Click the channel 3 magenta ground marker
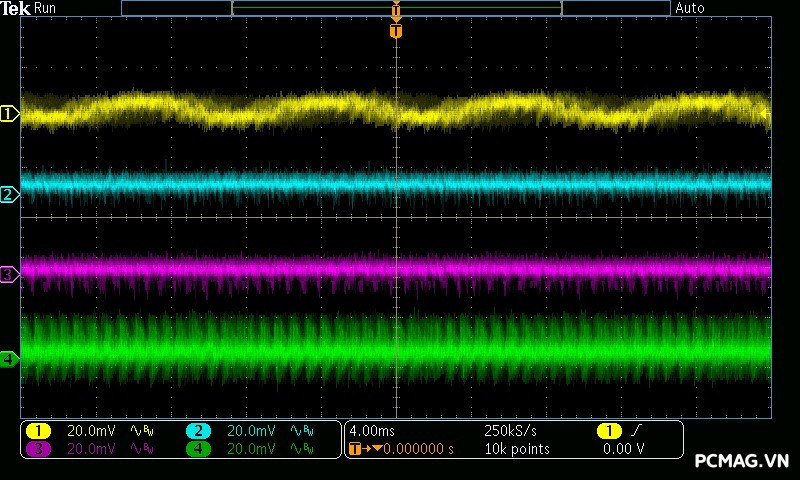This screenshot has width=800, height=480. tap(9, 274)
